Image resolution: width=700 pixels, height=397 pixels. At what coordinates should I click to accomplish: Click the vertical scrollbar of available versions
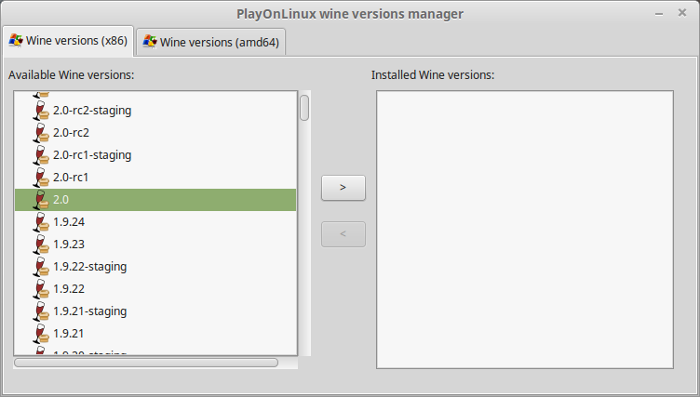pos(304,223)
